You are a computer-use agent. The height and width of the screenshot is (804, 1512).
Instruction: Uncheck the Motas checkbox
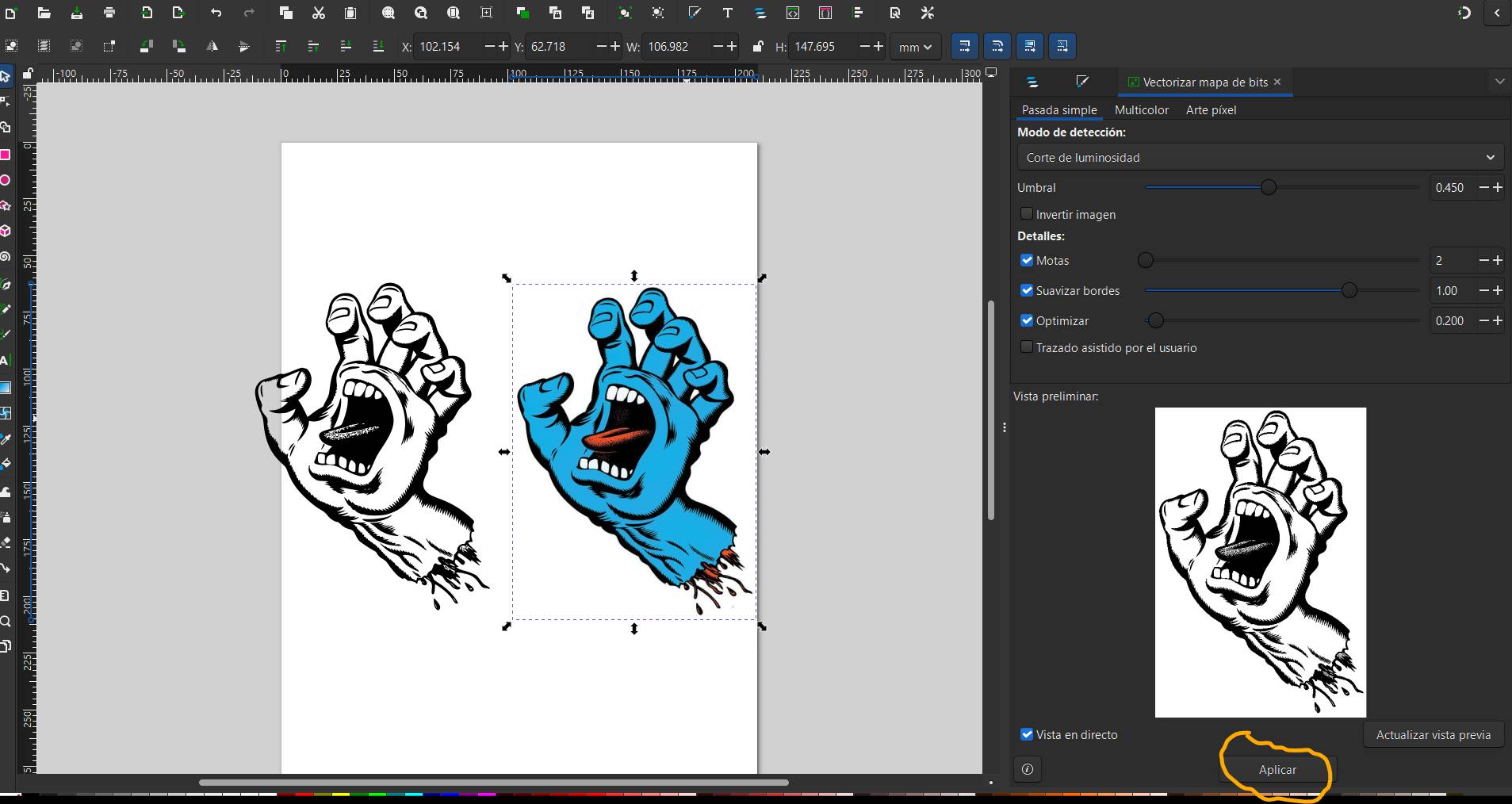click(1027, 260)
